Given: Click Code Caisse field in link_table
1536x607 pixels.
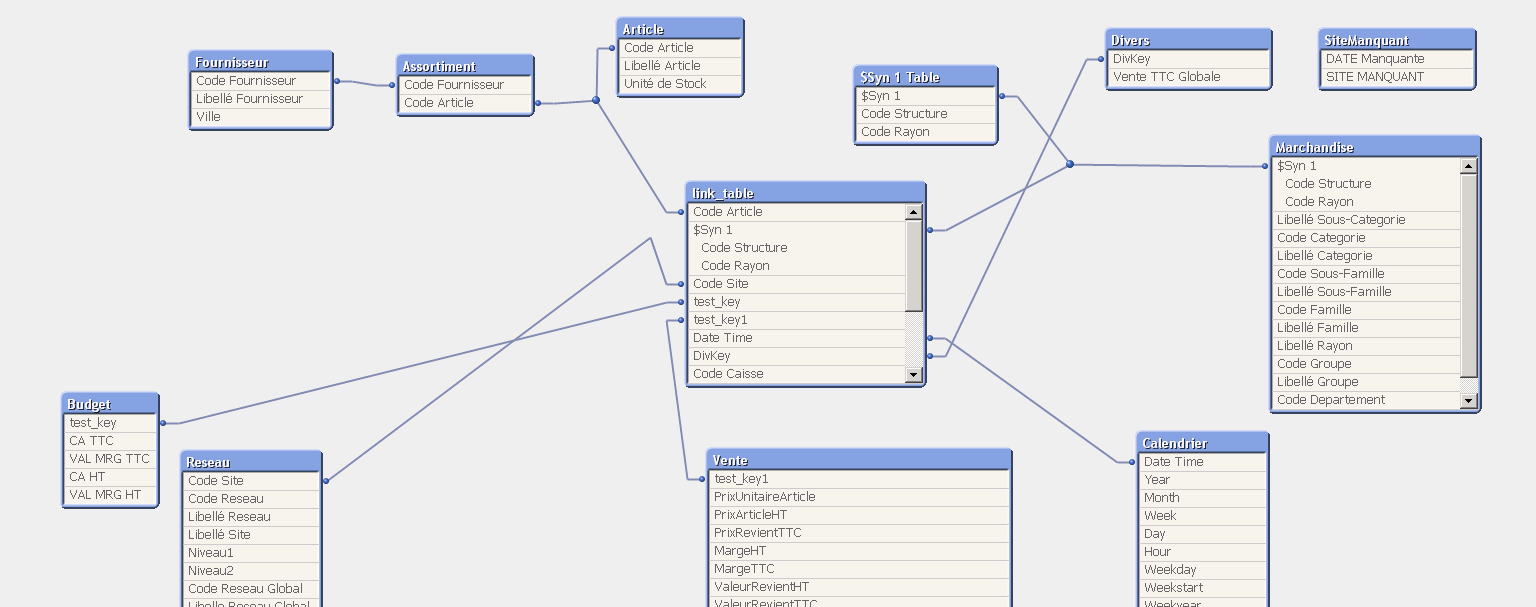Looking at the screenshot, I should [x=797, y=374].
